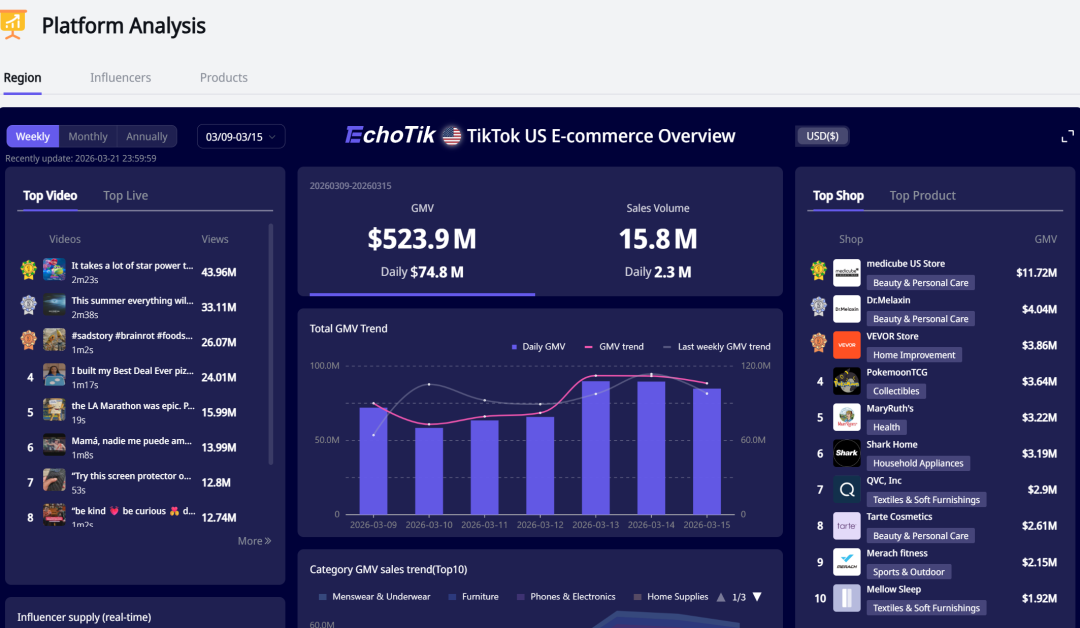Click the Merach fitness shop logo
Image resolution: width=1080 pixels, height=628 pixels.
point(847,561)
